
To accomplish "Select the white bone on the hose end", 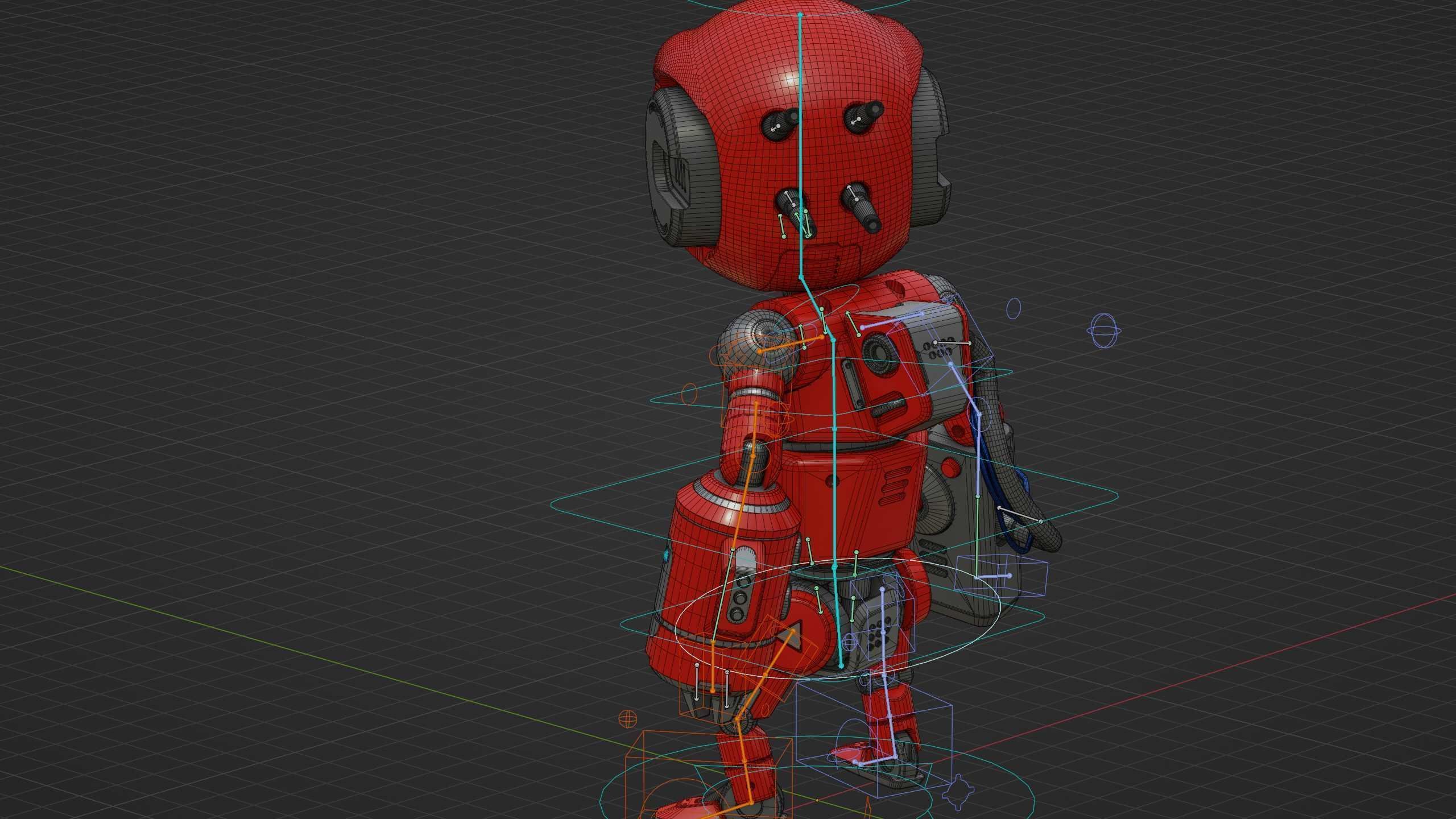I will pyautogui.click(x=1020, y=514).
